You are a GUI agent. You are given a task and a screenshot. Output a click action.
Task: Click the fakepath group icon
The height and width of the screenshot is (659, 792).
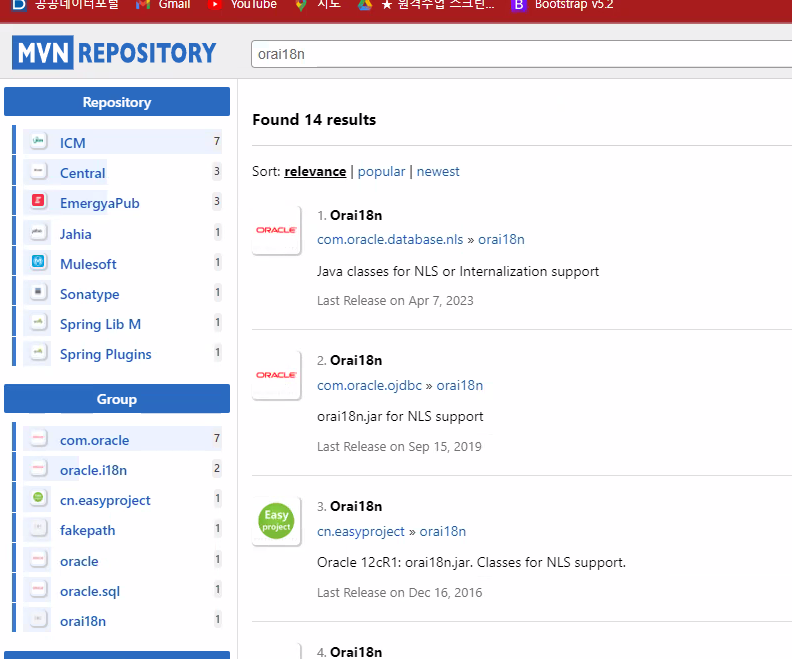click(38, 528)
